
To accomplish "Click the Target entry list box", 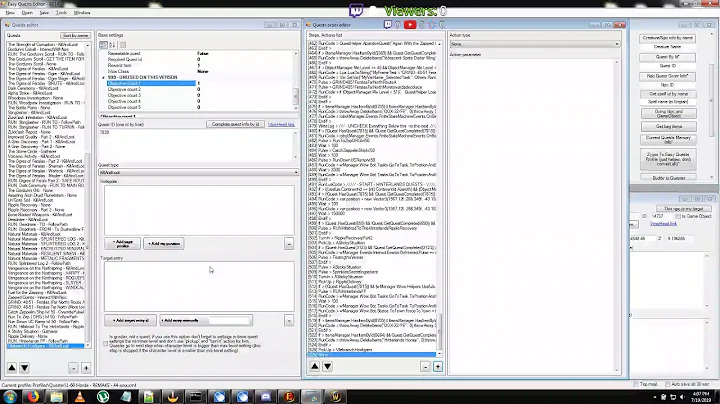I will point(199,286).
